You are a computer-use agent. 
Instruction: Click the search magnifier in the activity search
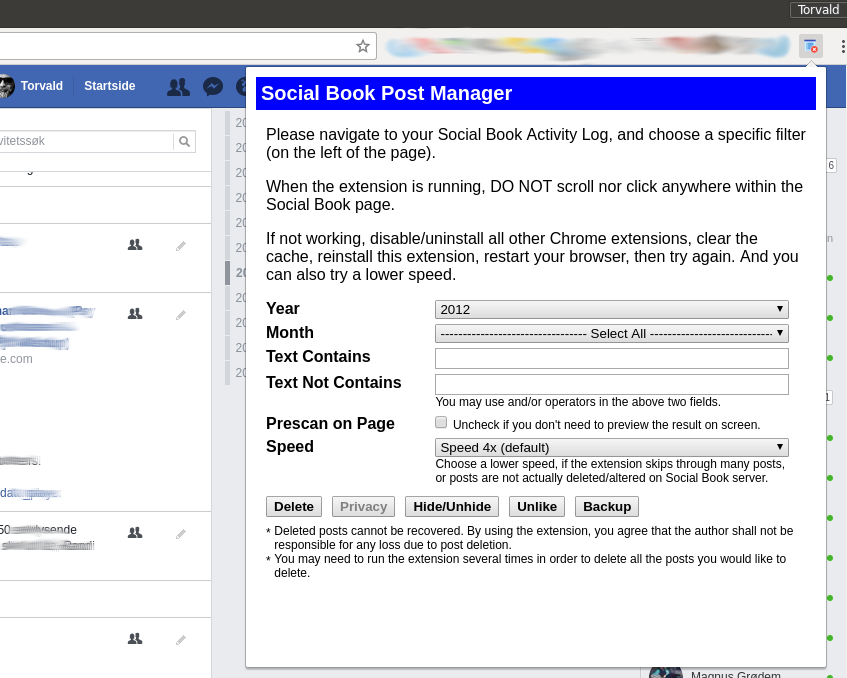click(x=184, y=141)
